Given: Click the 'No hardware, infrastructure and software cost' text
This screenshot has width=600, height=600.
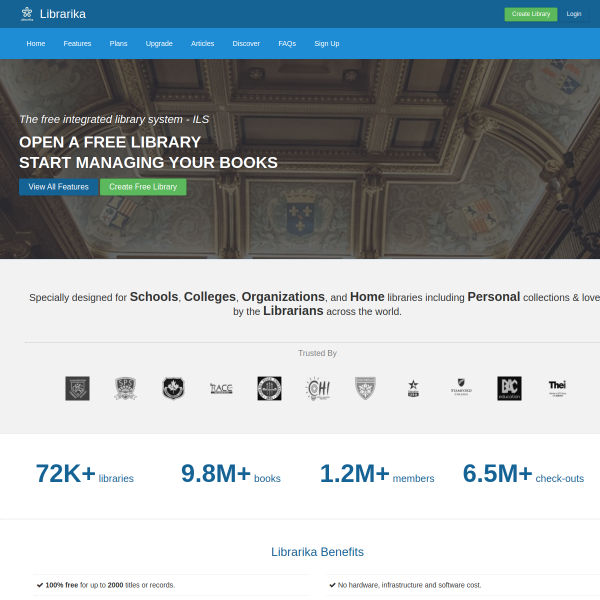Looking at the screenshot, I should click(x=409, y=585).
